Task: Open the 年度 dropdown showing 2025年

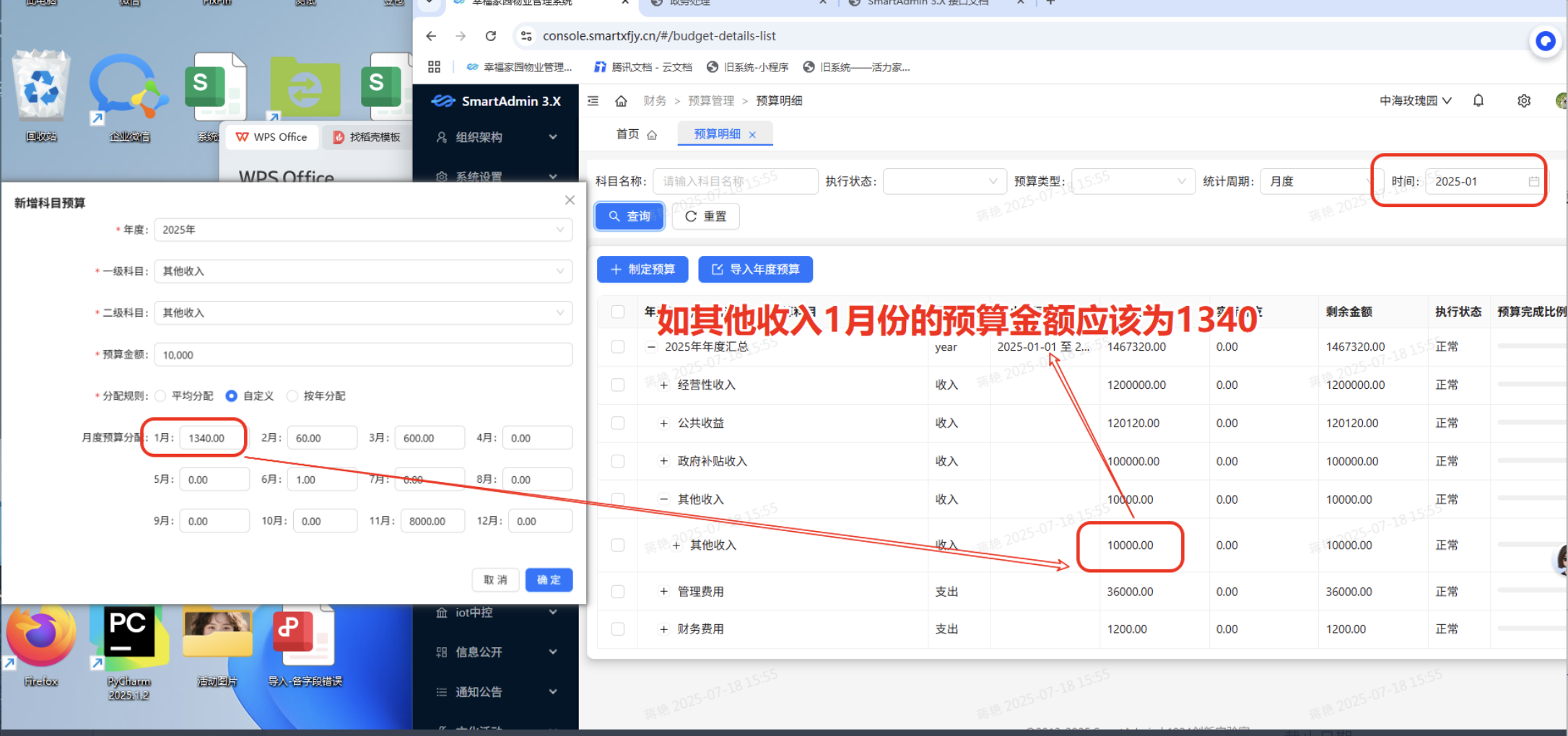Action: 362,230
